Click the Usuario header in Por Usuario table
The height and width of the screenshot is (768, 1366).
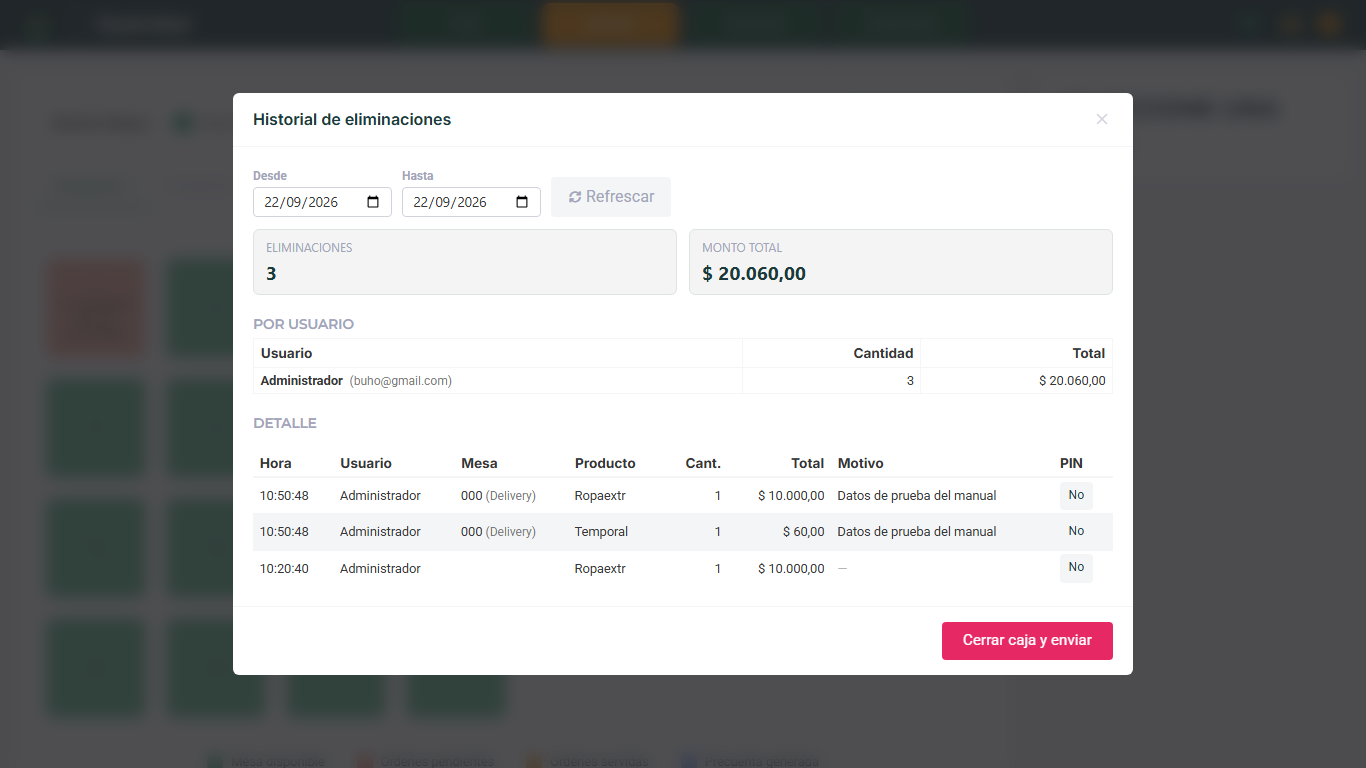[x=287, y=353]
